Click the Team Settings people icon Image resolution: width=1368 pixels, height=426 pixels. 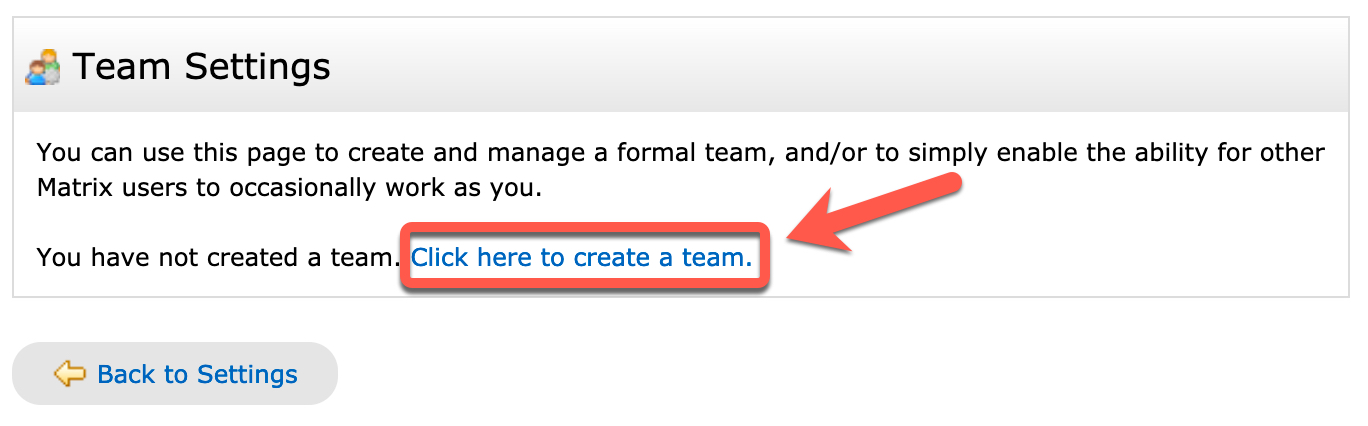tap(43, 68)
